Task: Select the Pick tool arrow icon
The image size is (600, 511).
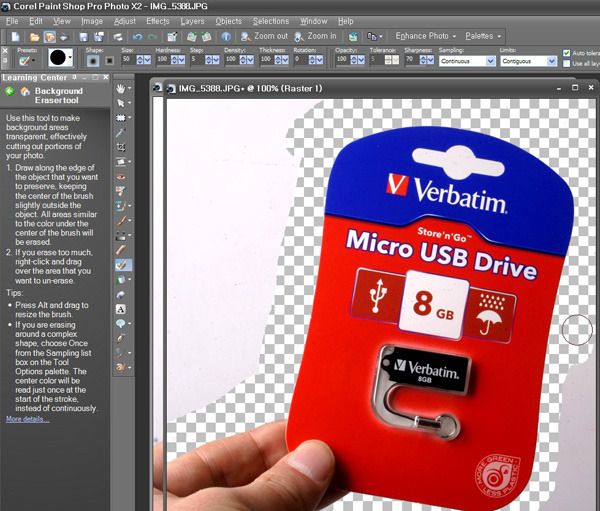Action: click(121, 103)
